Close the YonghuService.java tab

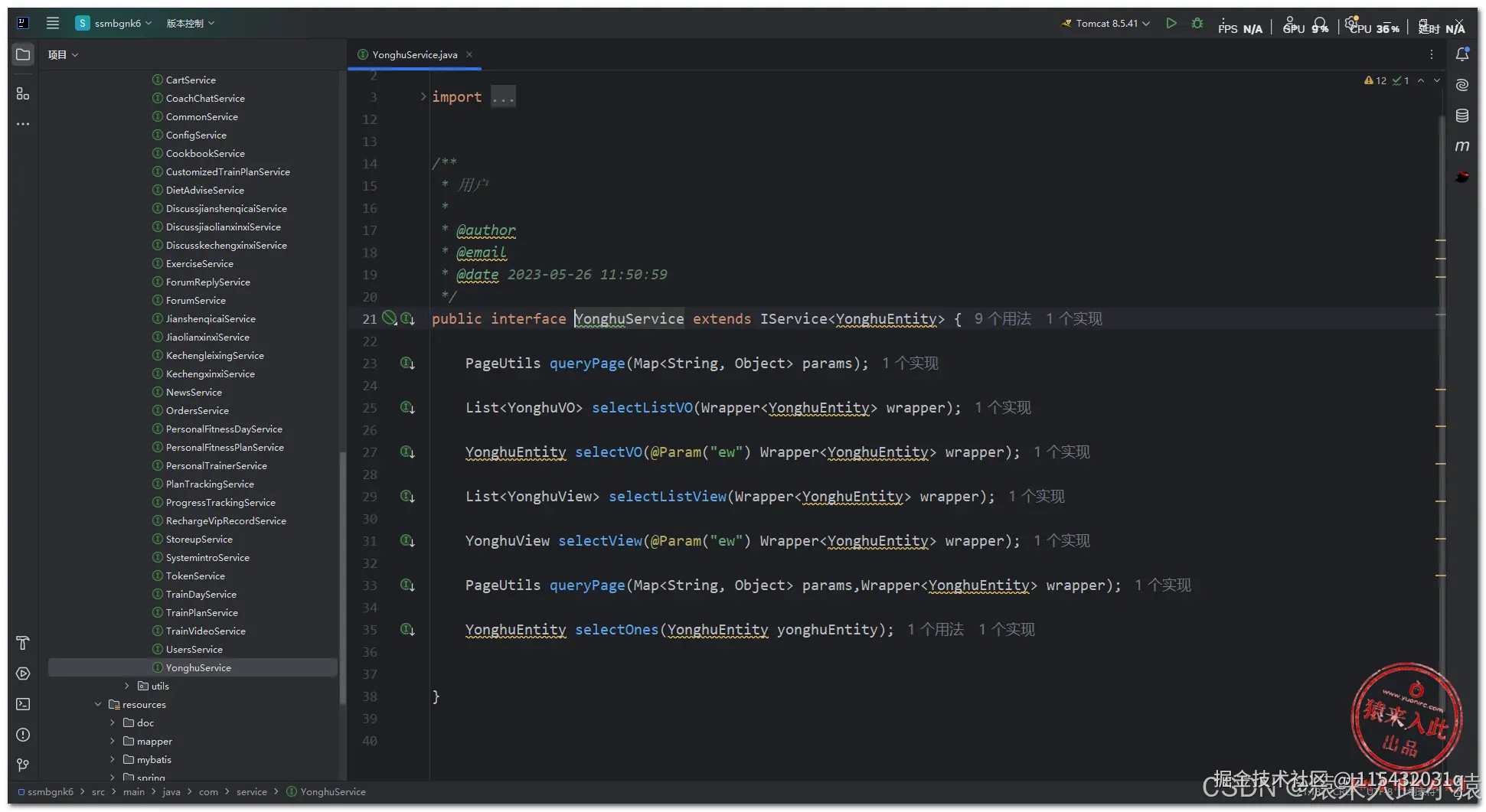[x=469, y=54]
